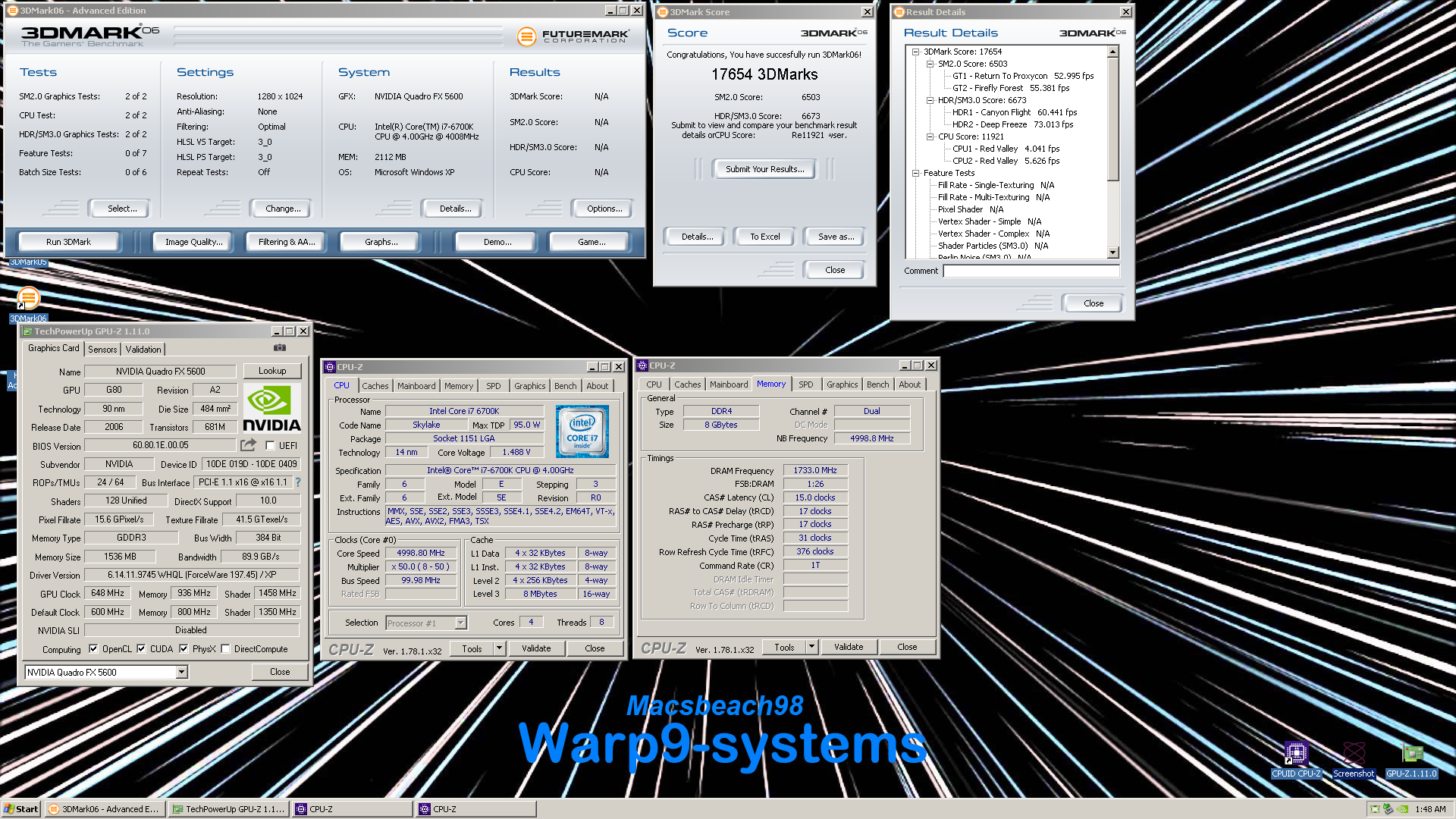This screenshot has width=1456, height=819.
Task: Click the To Excel button
Action: coord(765,237)
